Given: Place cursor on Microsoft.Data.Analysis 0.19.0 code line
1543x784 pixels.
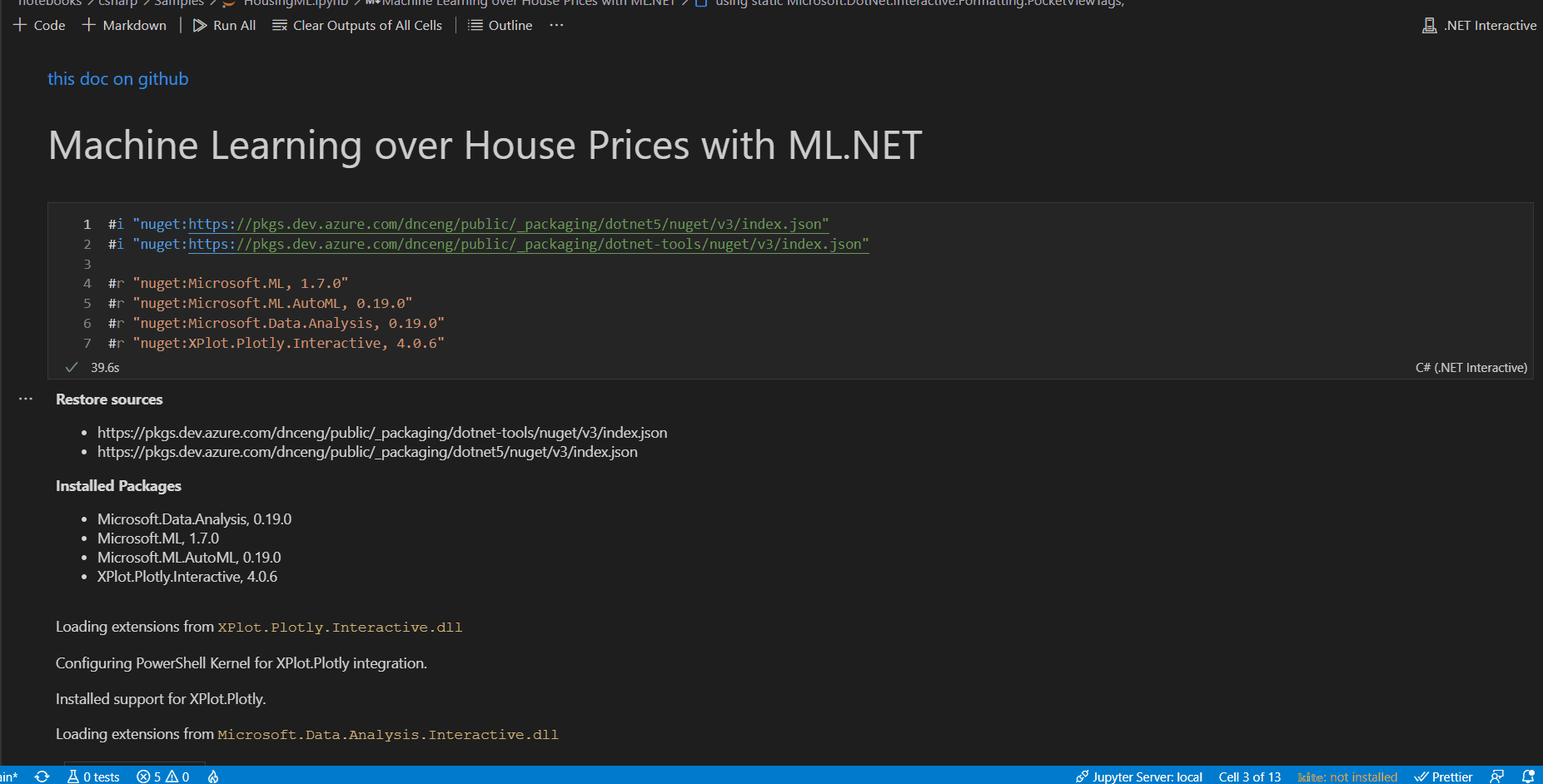Looking at the screenshot, I should pos(276,323).
